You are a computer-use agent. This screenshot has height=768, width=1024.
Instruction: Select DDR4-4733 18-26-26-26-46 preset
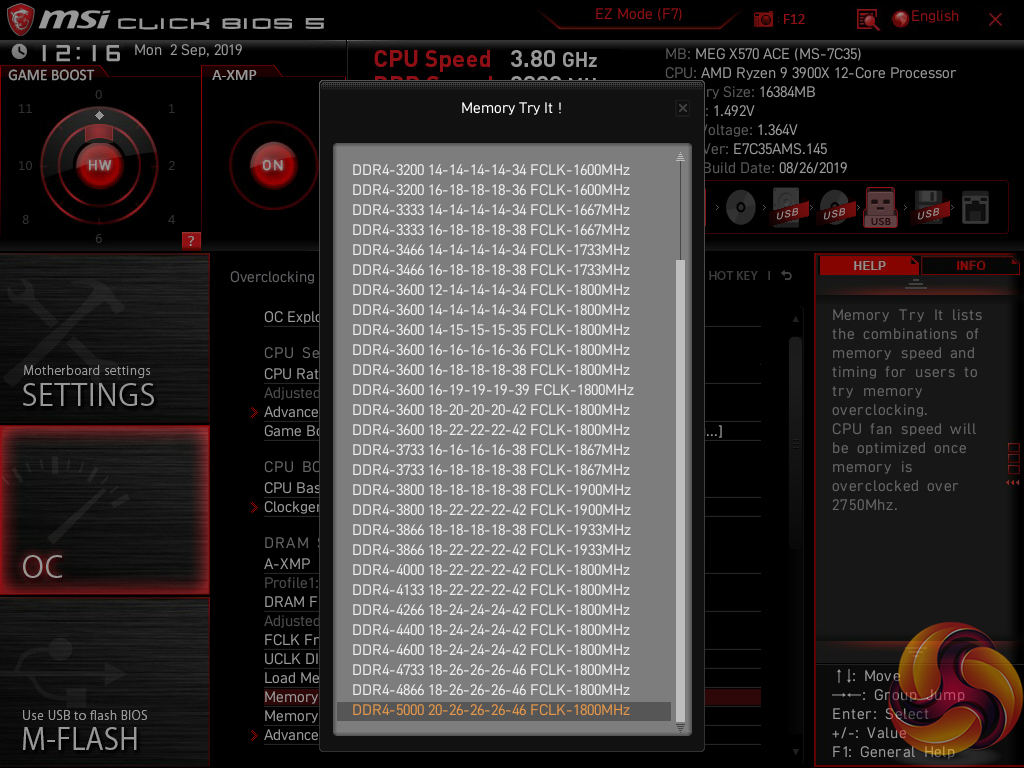coord(490,670)
